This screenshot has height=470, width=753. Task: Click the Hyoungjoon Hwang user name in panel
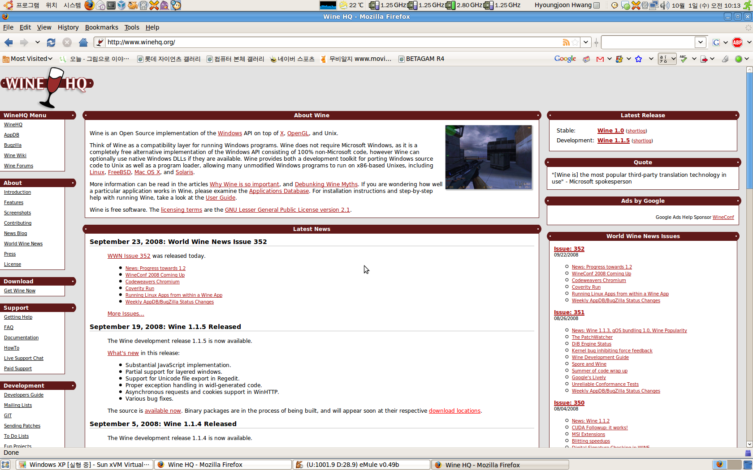pyautogui.click(x=563, y=5)
